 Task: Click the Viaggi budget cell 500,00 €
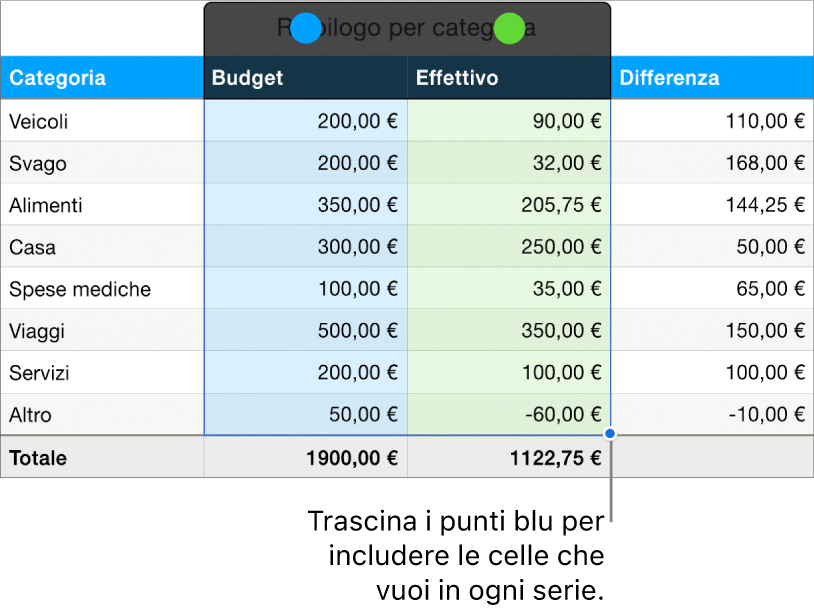(305, 332)
